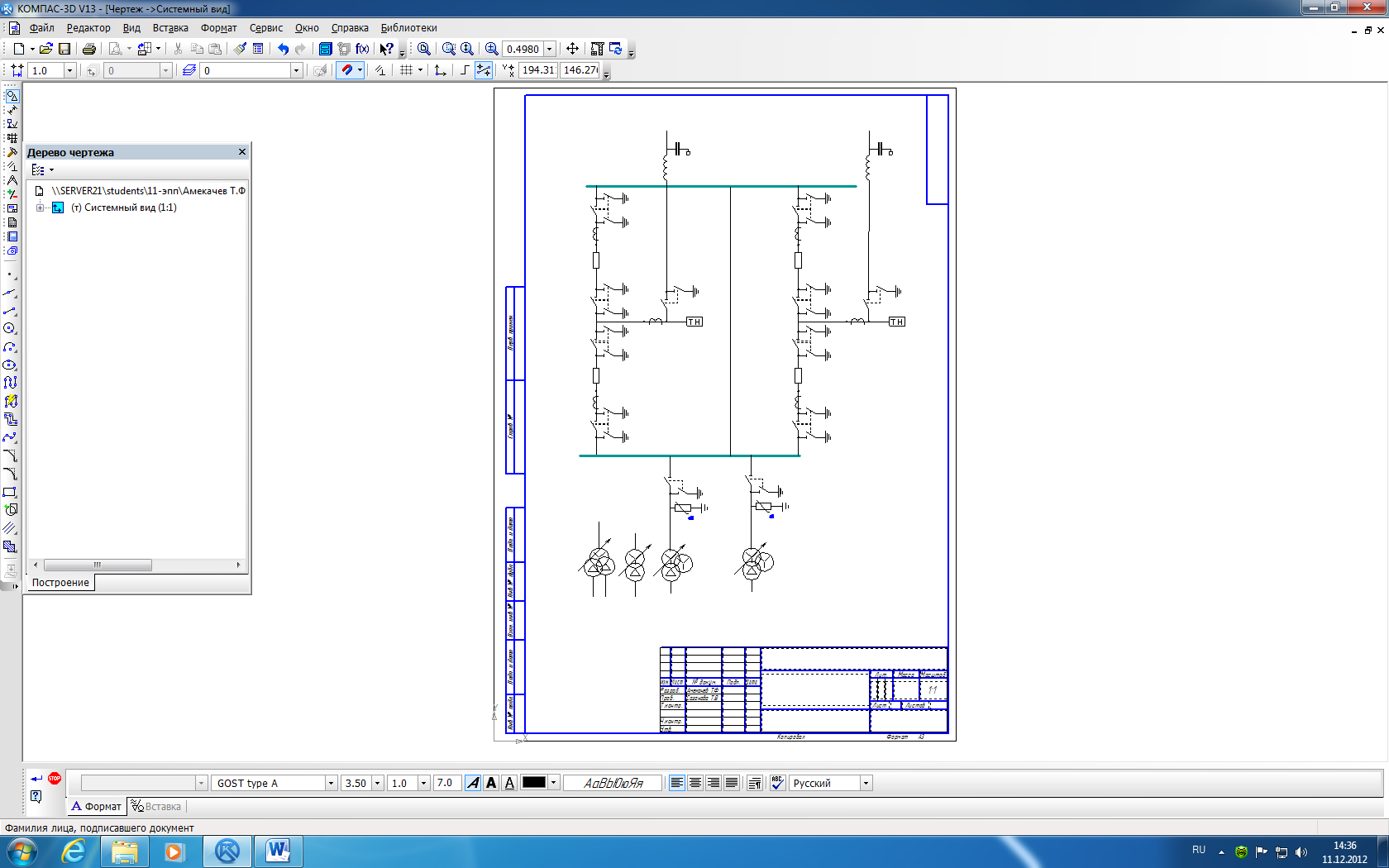Create a new document with New icon

(18, 49)
